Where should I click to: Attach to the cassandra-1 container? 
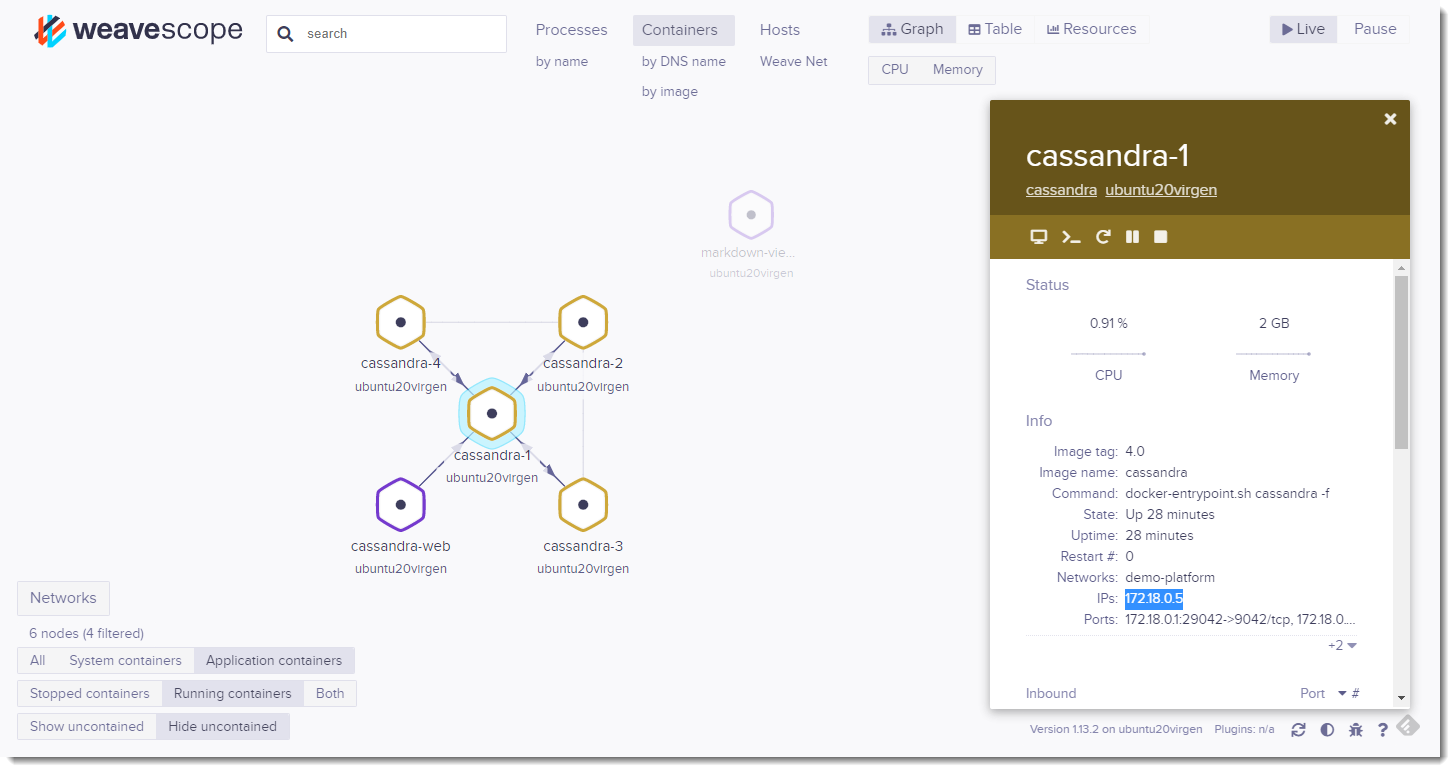point(1039,237)
